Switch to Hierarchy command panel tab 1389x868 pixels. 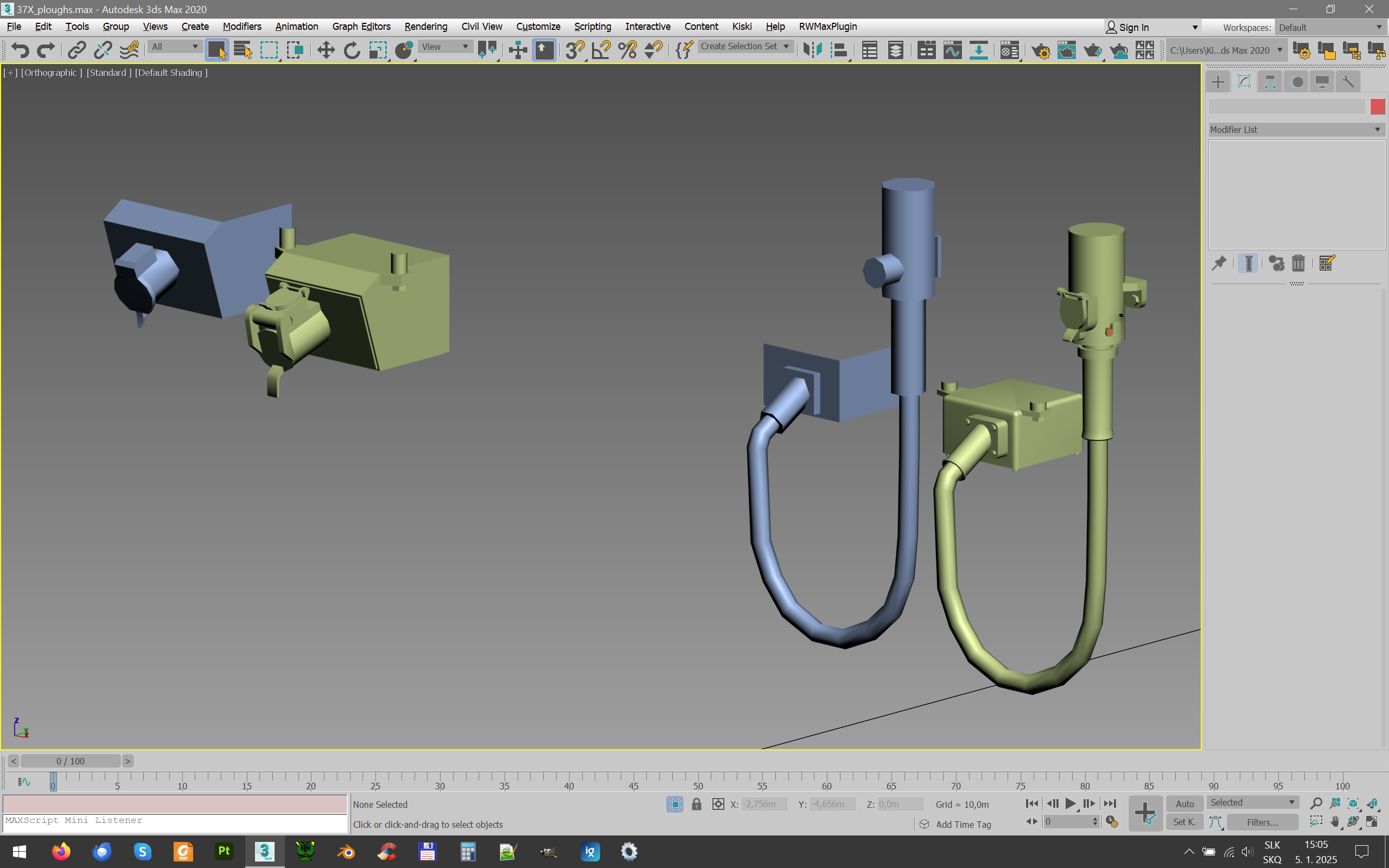coord(1270,82)
